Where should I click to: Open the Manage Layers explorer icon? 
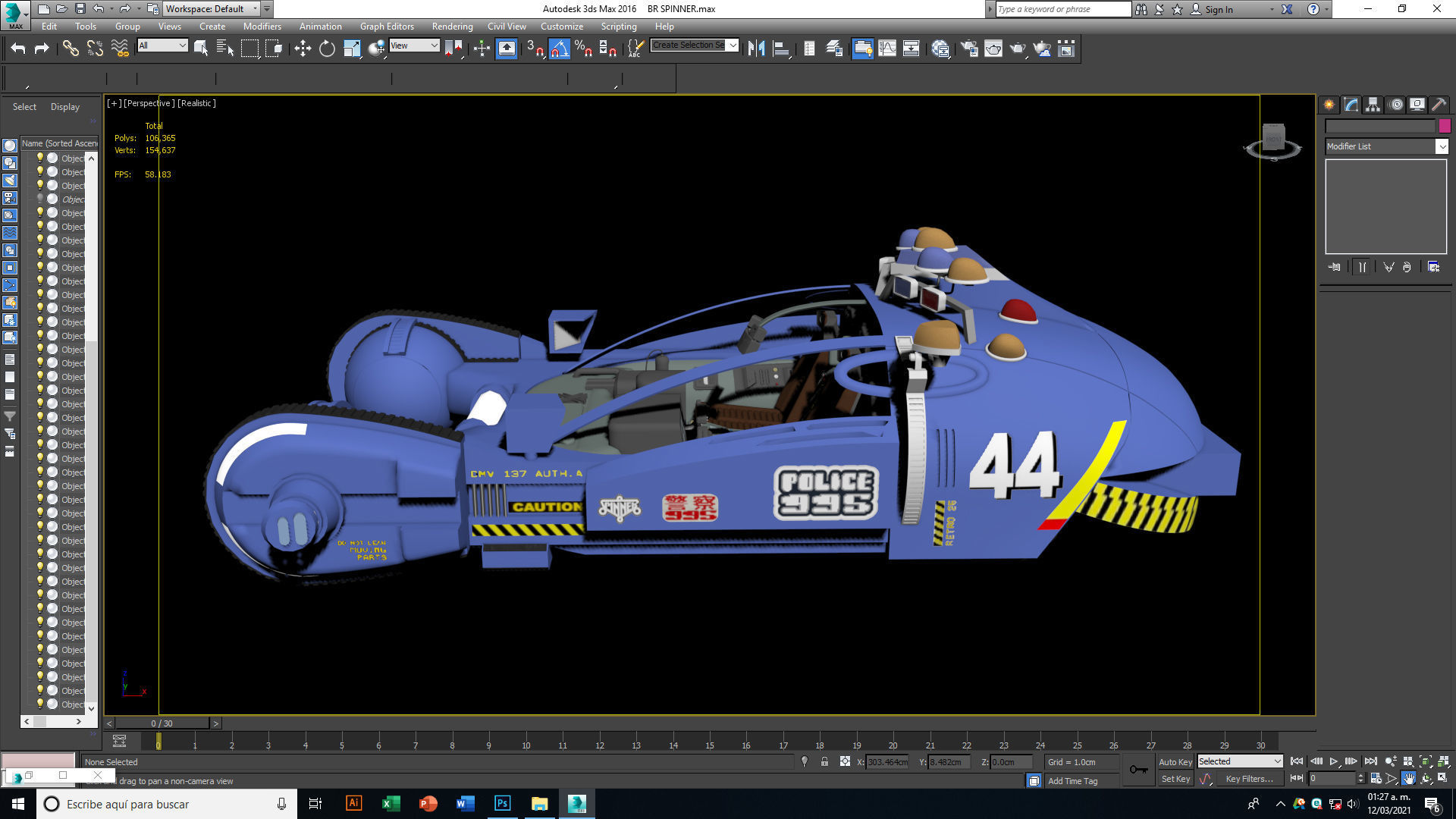click(x=834, y=49)
